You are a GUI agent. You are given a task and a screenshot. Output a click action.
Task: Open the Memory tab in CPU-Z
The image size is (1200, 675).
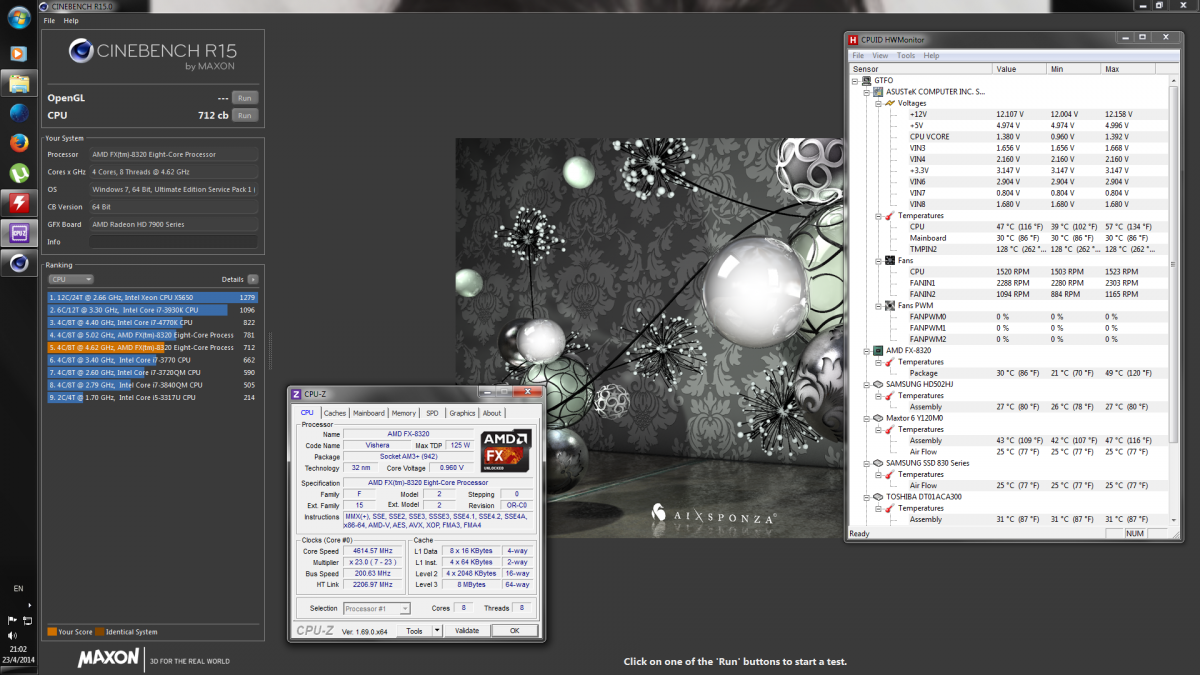pyautogui.click(x=404, y=413)
